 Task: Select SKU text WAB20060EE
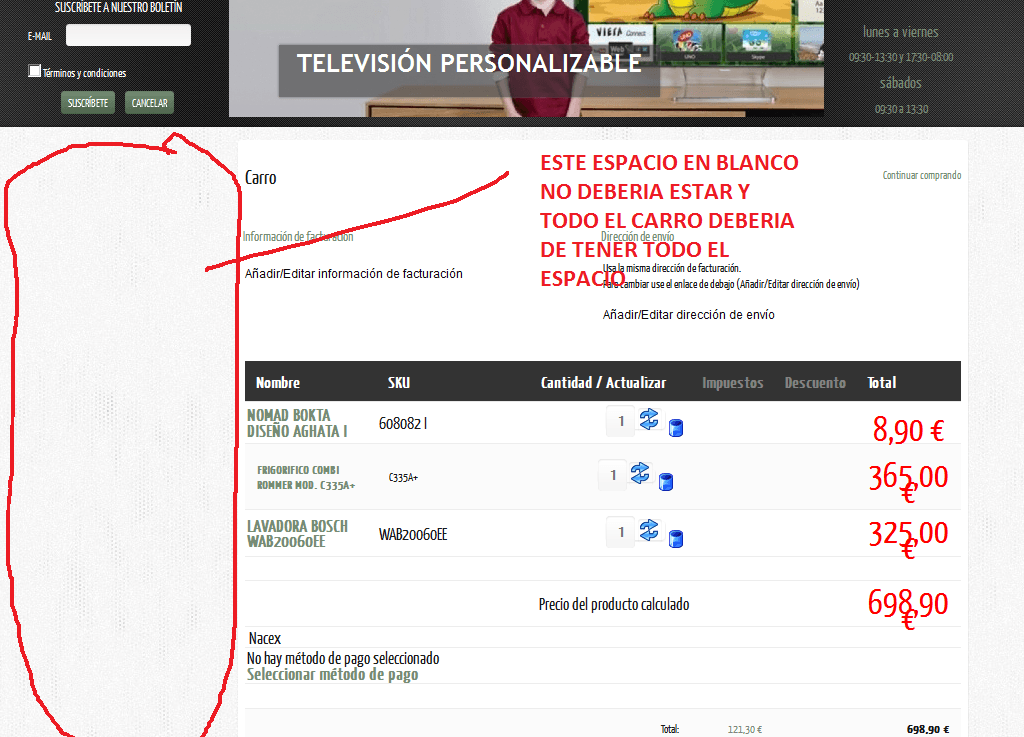point(413,534)
